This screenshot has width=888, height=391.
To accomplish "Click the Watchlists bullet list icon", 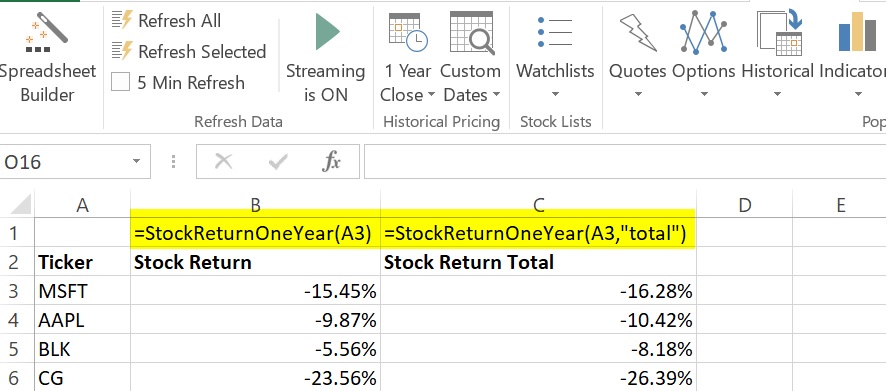I will coord(555,32).
